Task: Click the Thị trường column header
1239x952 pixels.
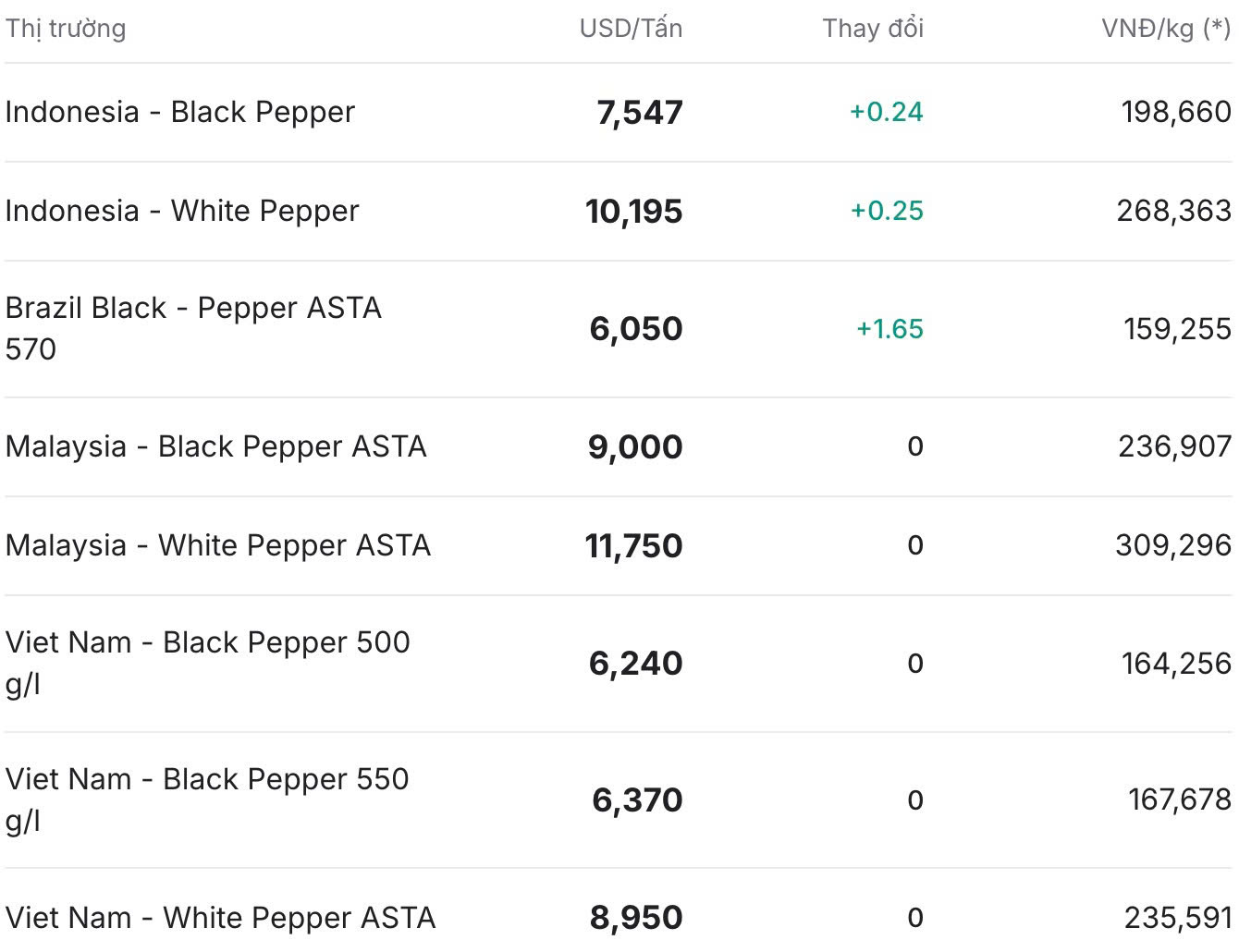Action: coord(66,29)
